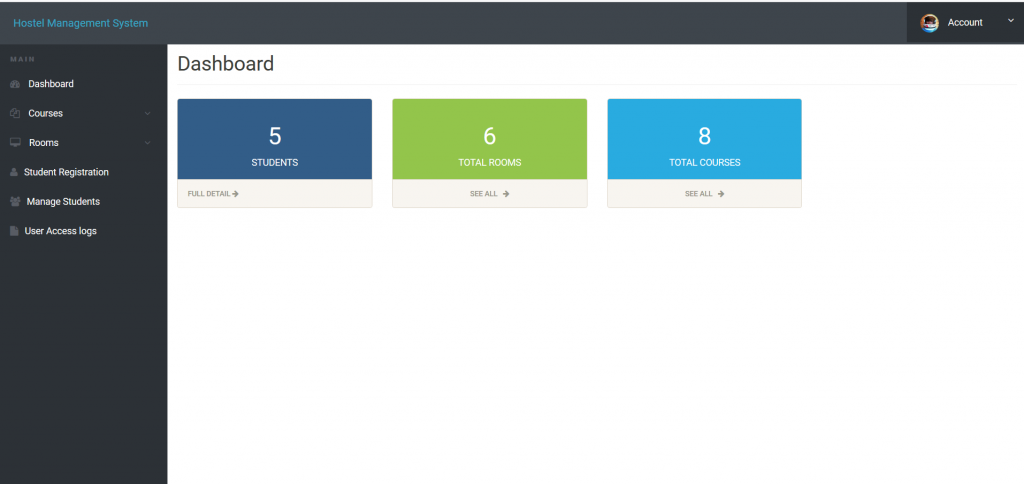This screenshot has height=484, width=1024.
Task: Click the arrow next to FULL DETAIL
Action: [235, 194]
